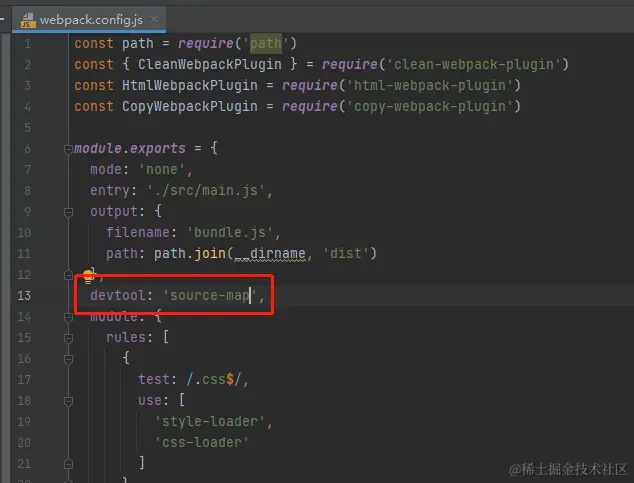Collapse the module.exports block fold marker
The width and height of the screenshot is (634, 483).
[x=68, y=149]
